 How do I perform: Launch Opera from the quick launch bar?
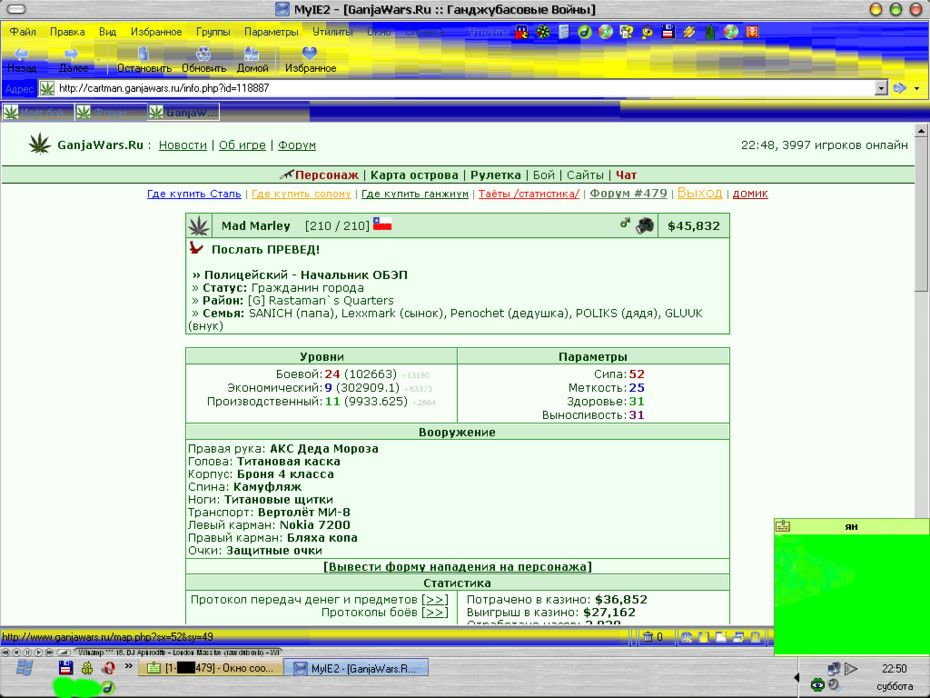tap(109, 668)
